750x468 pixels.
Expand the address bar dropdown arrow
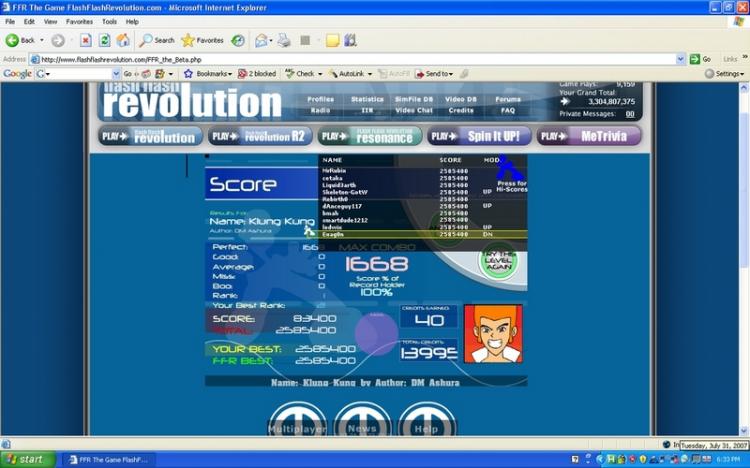[681, 59]
